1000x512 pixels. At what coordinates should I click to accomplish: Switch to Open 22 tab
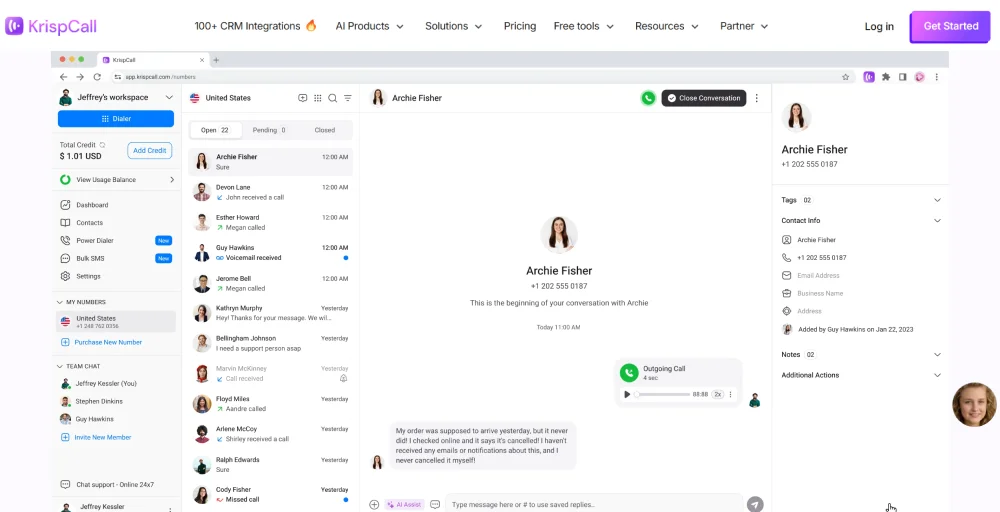(x=216, y=130)
